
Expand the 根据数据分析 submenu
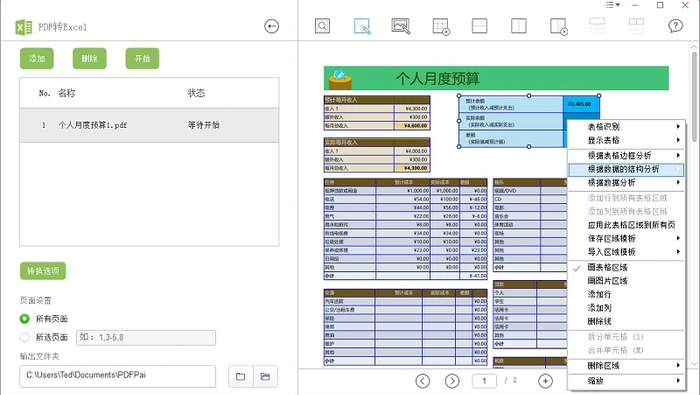pyautogui.click(x=626, y=183)
